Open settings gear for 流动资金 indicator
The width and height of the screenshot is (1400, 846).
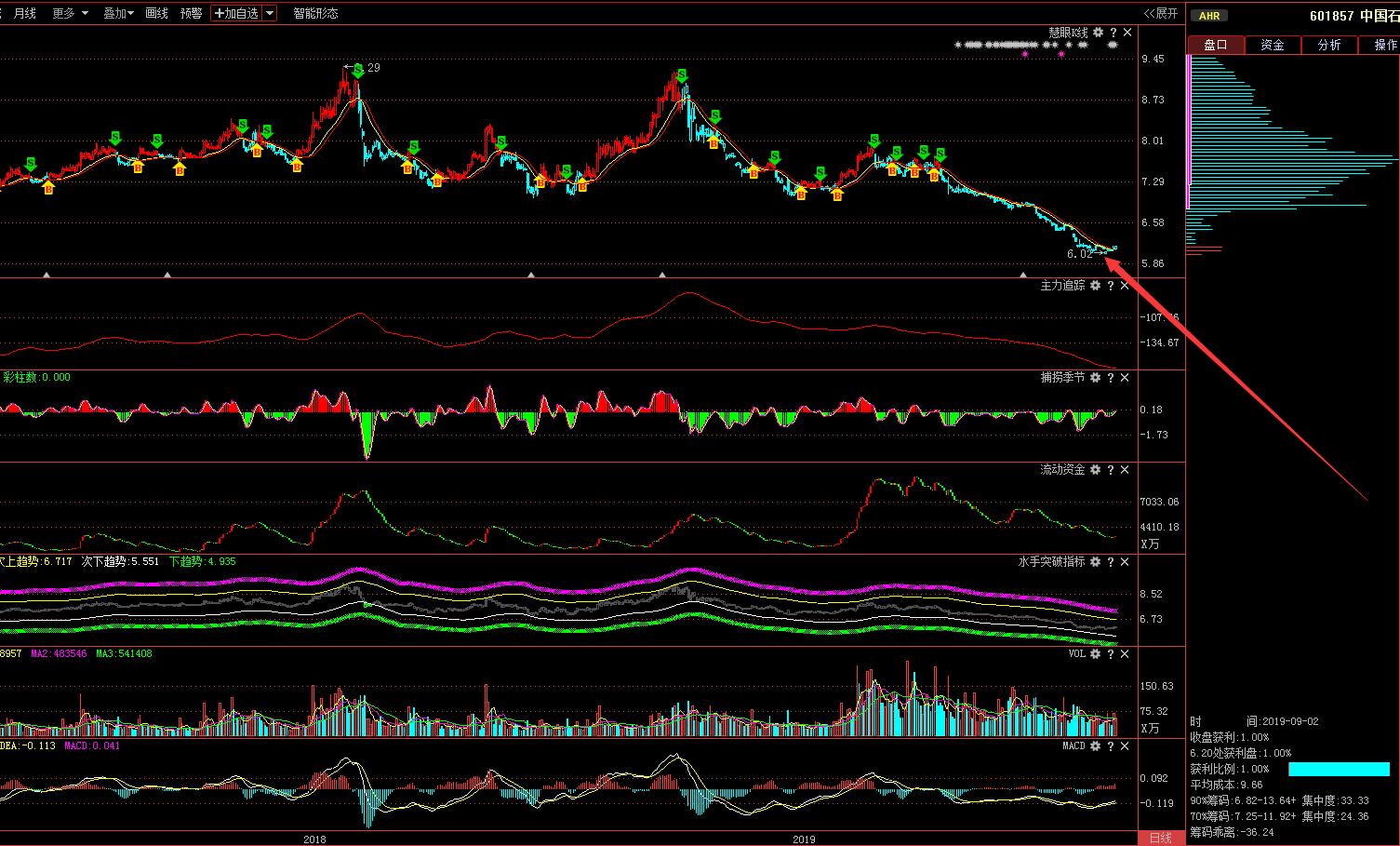[1095, 470]
